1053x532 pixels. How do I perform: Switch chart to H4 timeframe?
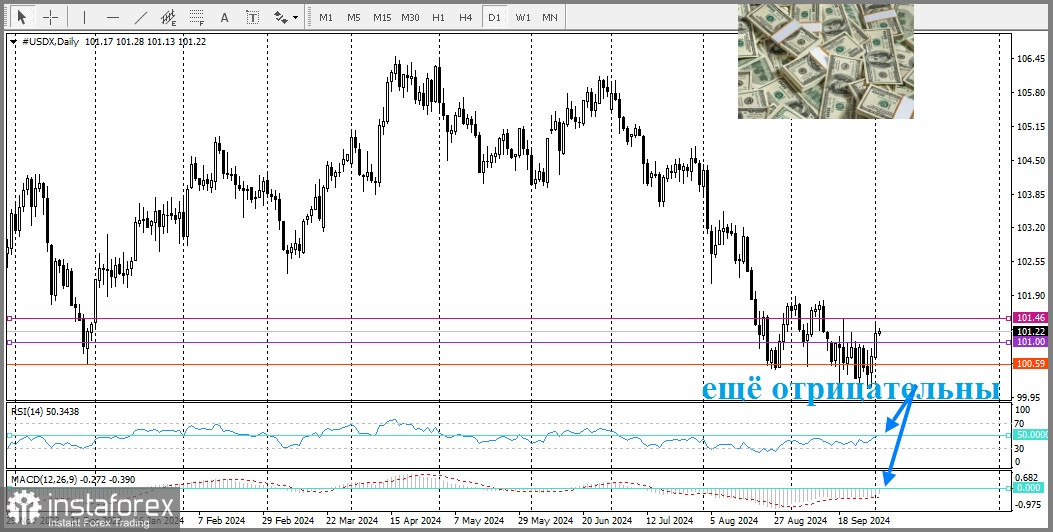[465, 17]
